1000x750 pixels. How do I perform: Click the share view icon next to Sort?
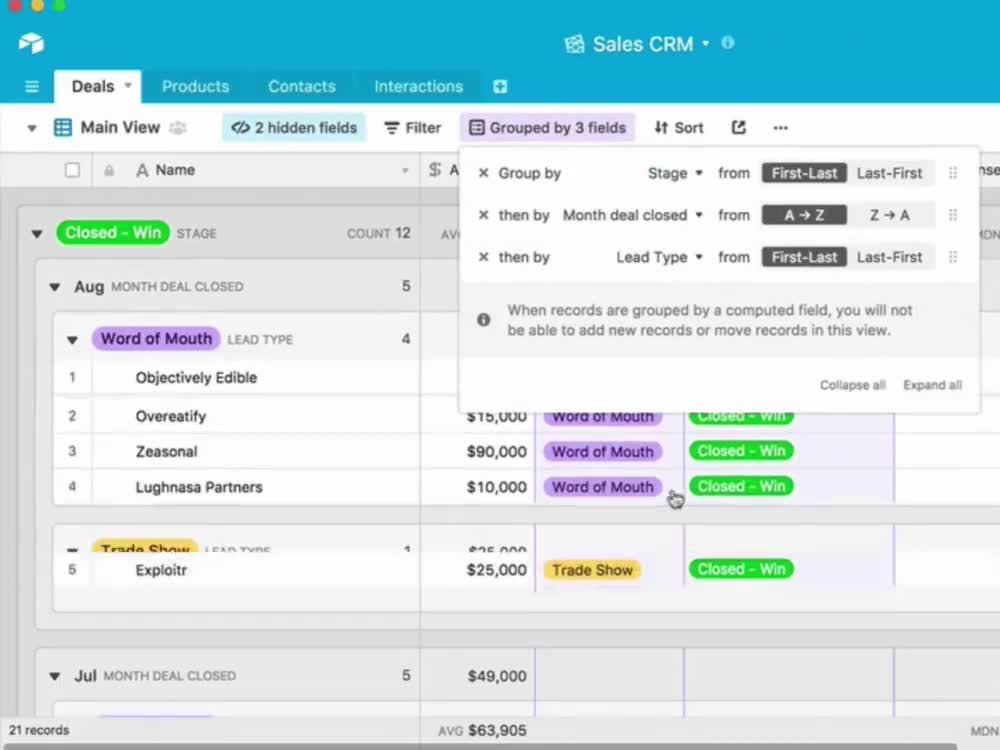tap(738, 127)
